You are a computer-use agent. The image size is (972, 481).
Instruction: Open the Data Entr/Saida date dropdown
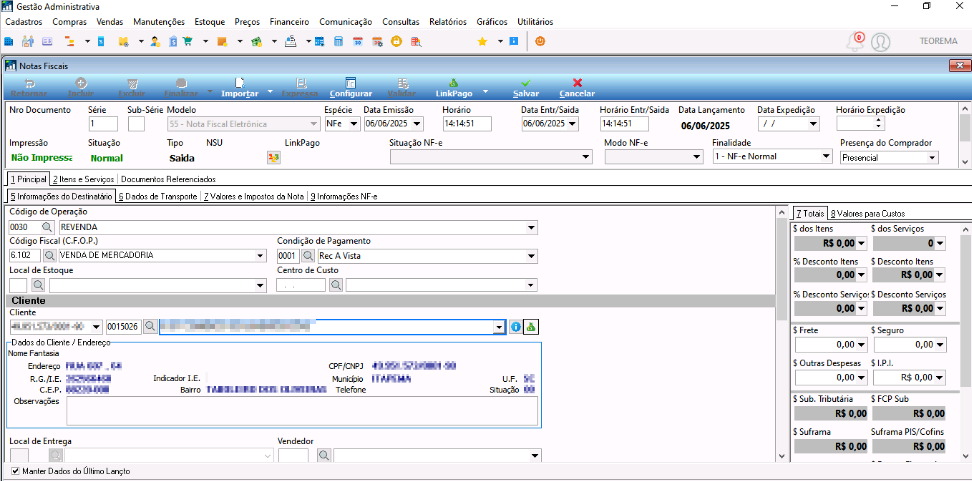572,124
